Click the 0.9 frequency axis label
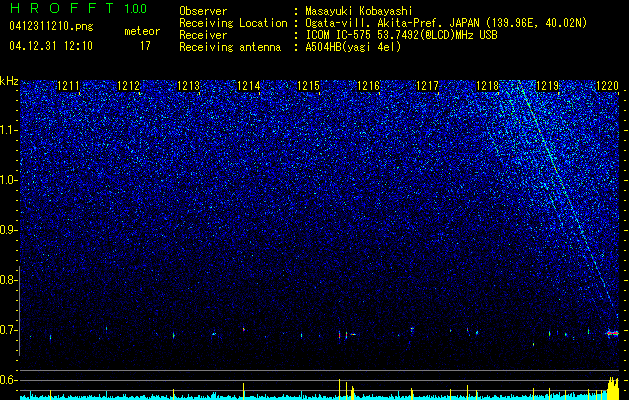Image resolution: width=629 pixels, height=400 pixels. 9,230
